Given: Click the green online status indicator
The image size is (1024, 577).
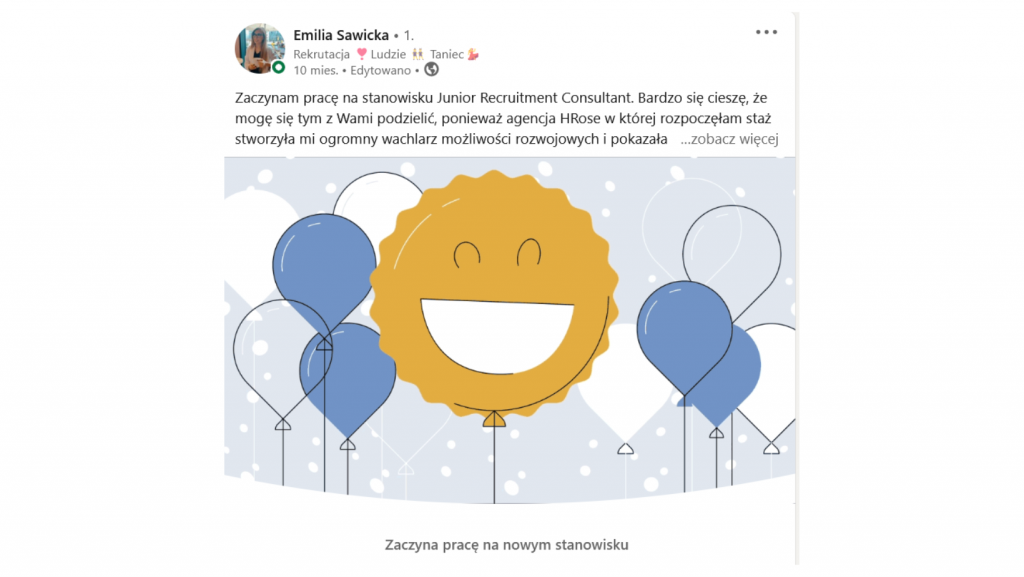Looking at the screenshot, I should [279, 67].
